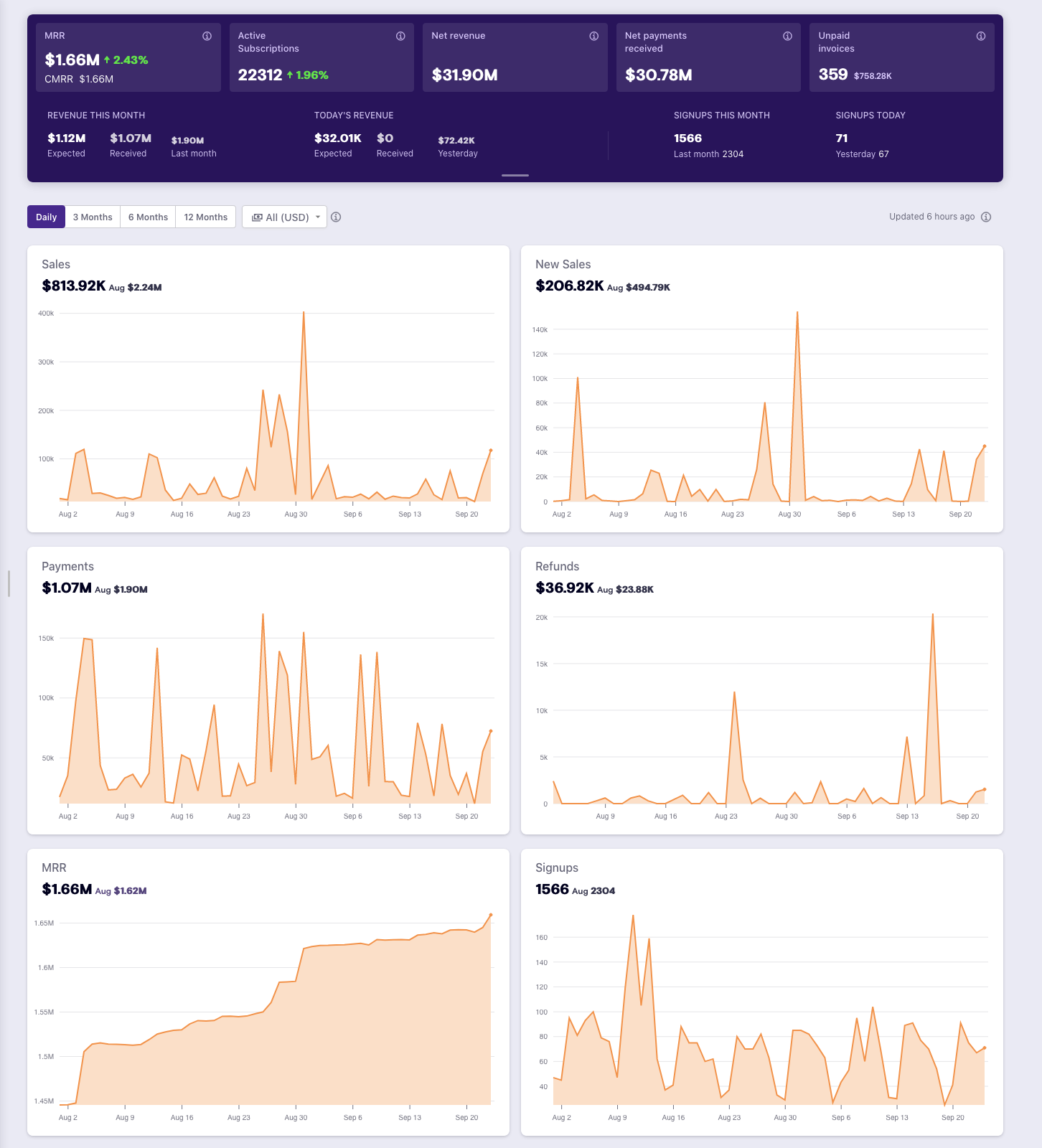Click the Refunds chart's highest spike
Image resolution: width=1042 pixels, height=1148 pixels.
click(932, 615)
